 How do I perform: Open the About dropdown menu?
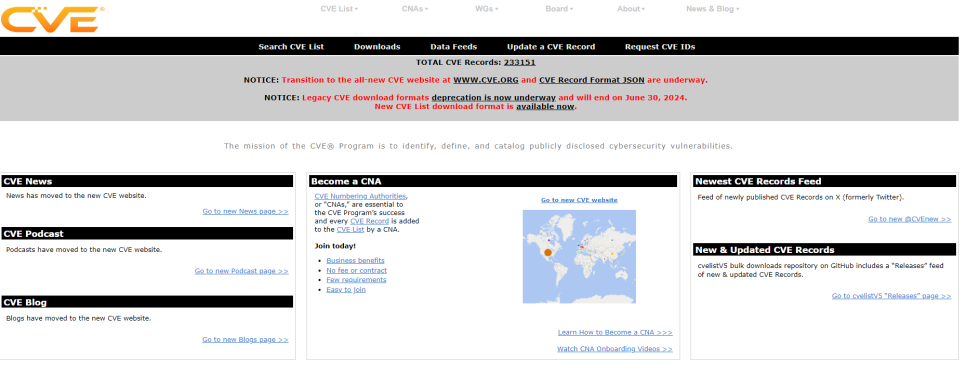tap(631, 9)
